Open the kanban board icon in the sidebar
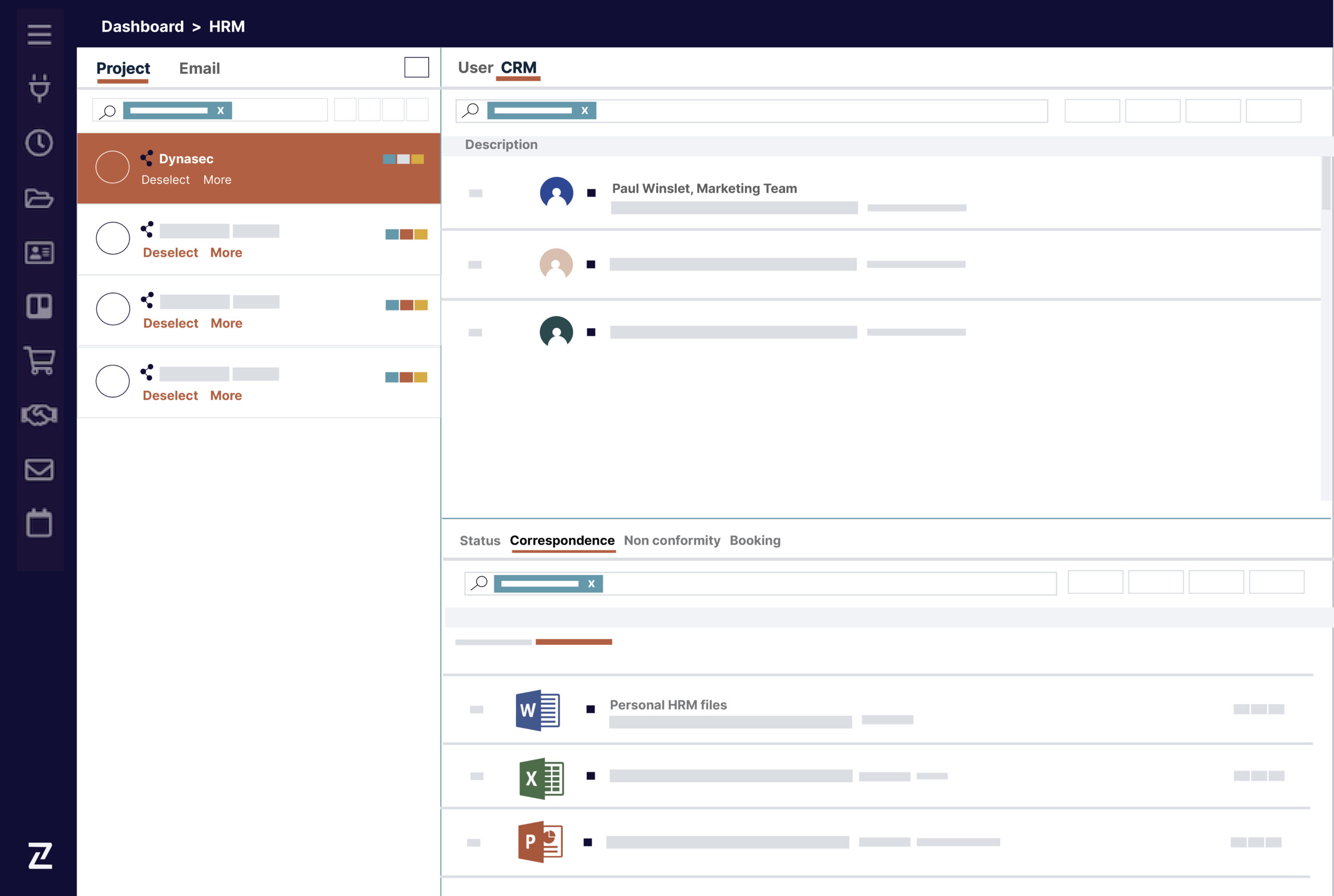The image size is (1334, 896). 40,306
